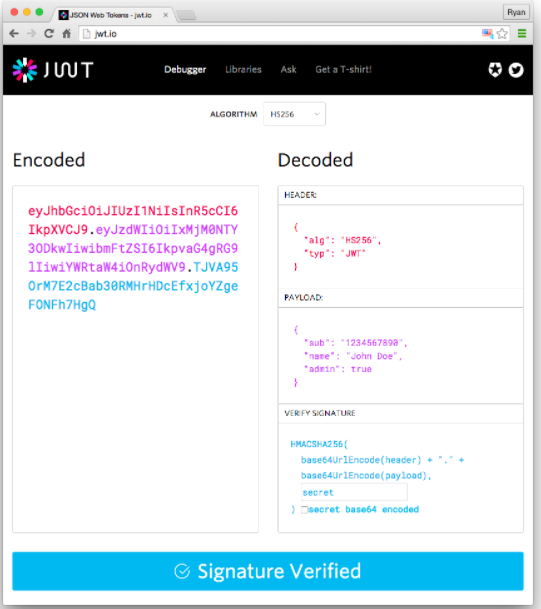541x609 pixels.
Task: Click the algorithm dropdown chevron arrow
Action: pos(317,114)
